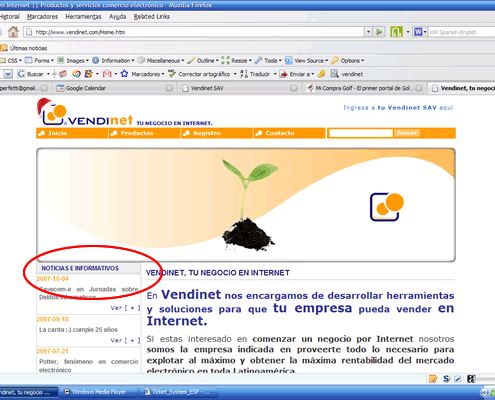Image resolution: width=495 pixels, height=400 pixels.
Task: Click the WordReference W search engine icon
Action: point(418,32)
